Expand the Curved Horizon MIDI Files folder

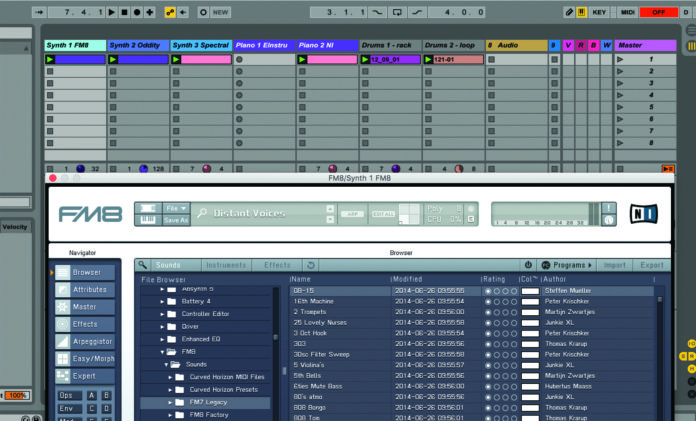(170, 377)
